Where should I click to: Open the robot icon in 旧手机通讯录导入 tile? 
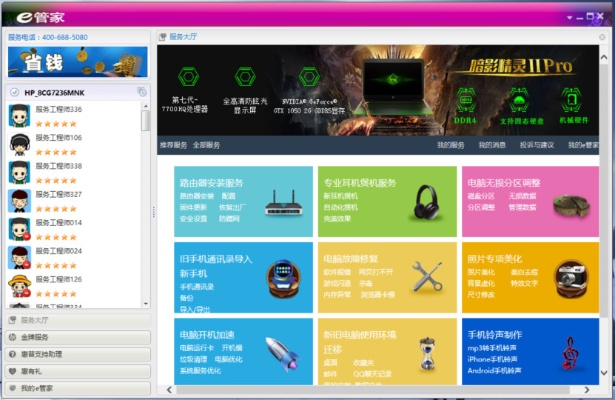(283, 279)
